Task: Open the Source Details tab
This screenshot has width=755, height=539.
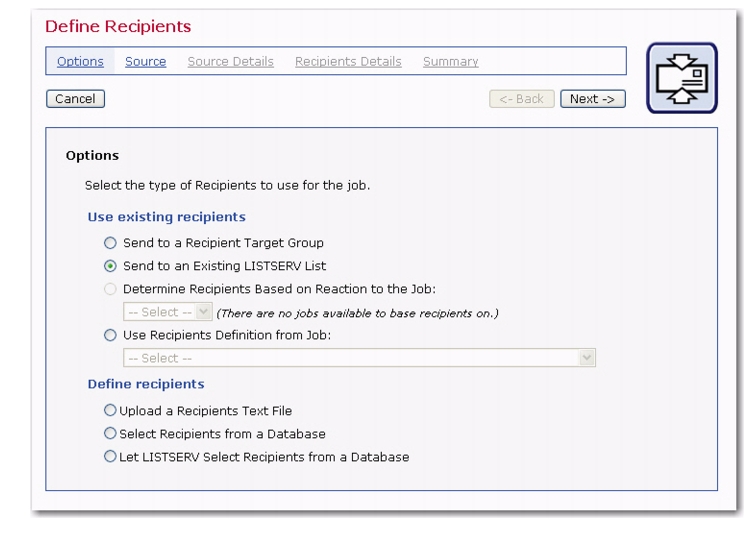Action: (x=231, y=62)
